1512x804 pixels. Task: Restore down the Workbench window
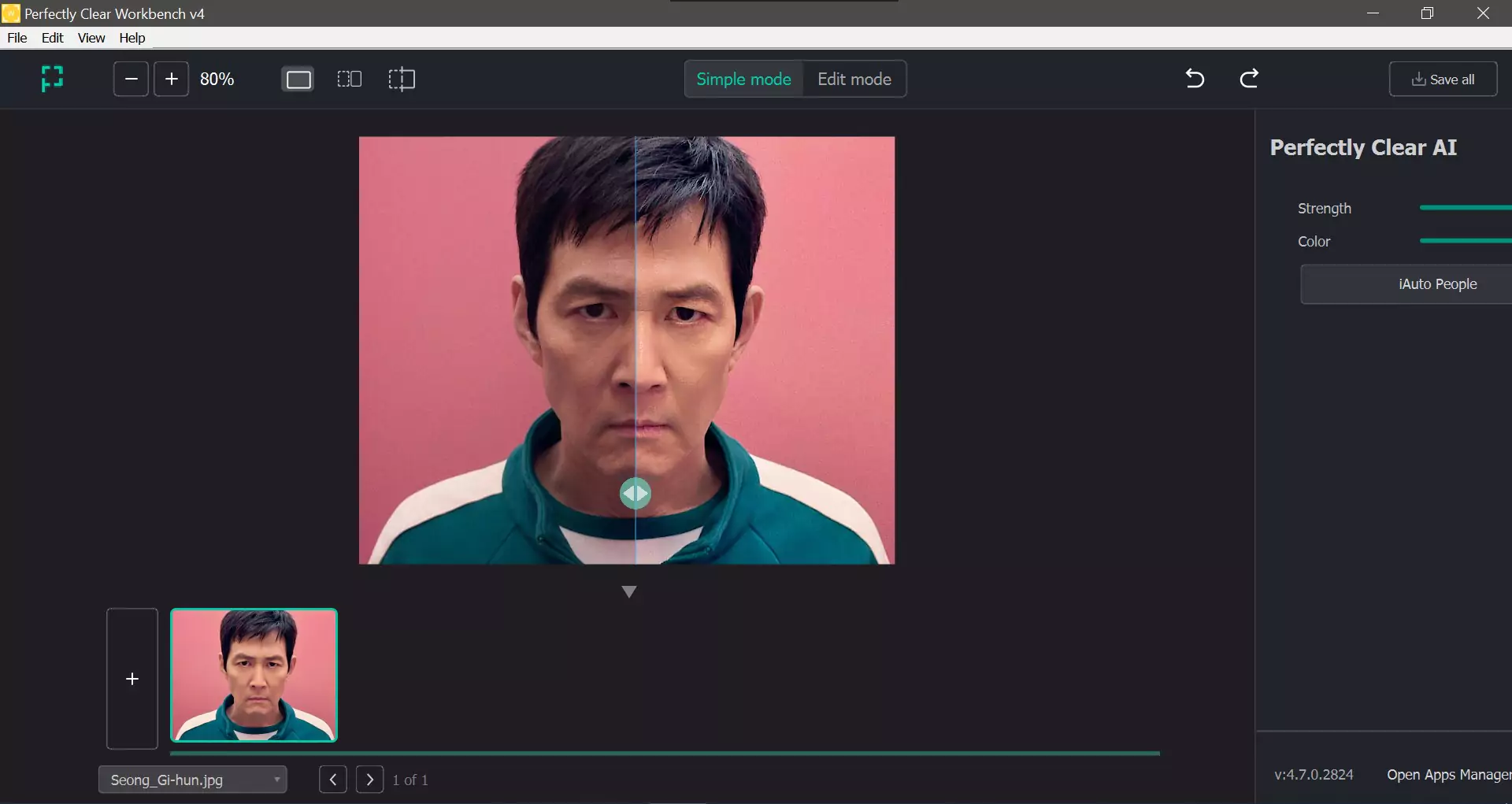click(1427, 13)
